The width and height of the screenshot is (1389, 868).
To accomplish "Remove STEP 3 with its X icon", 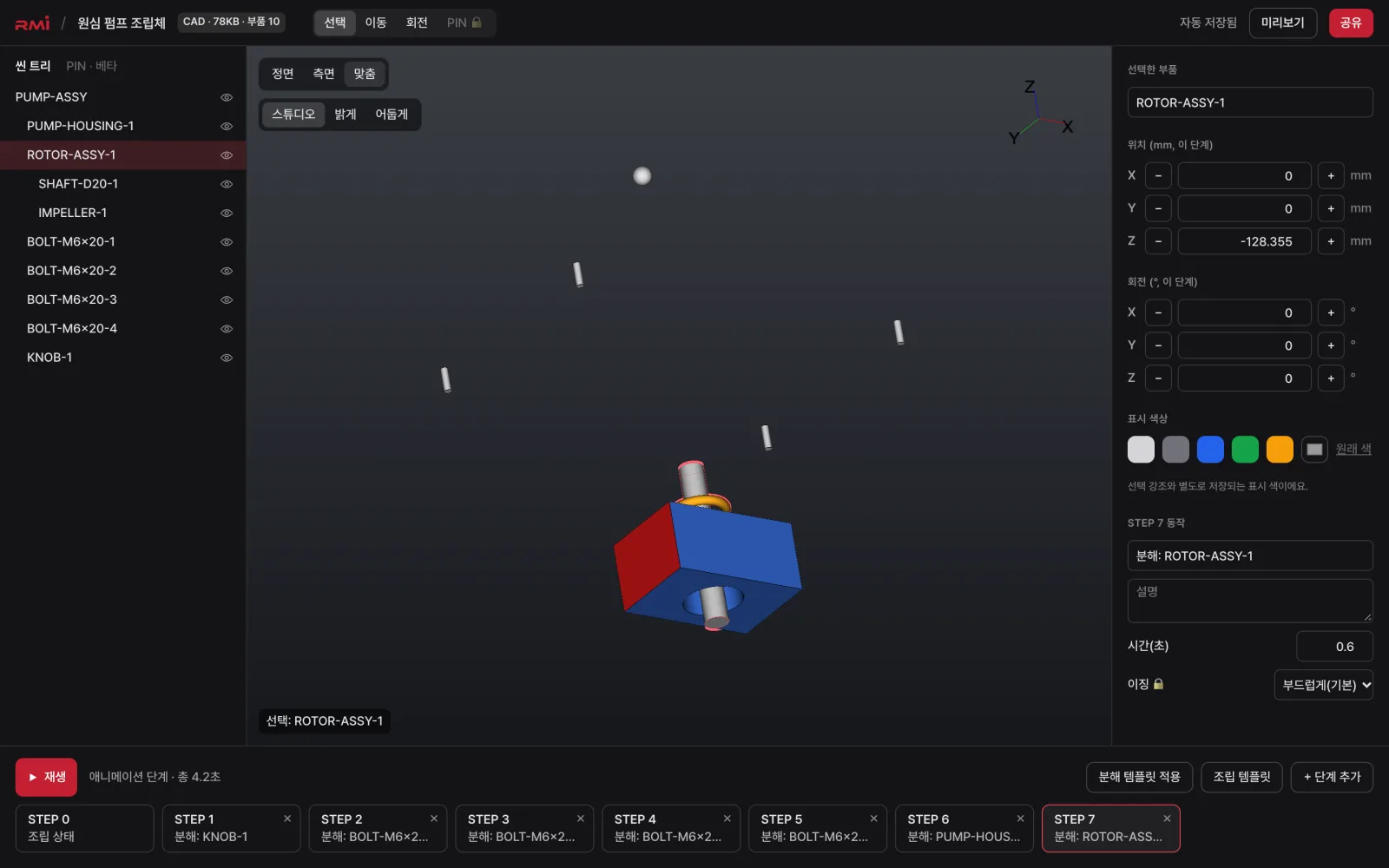I will [581, 819].
